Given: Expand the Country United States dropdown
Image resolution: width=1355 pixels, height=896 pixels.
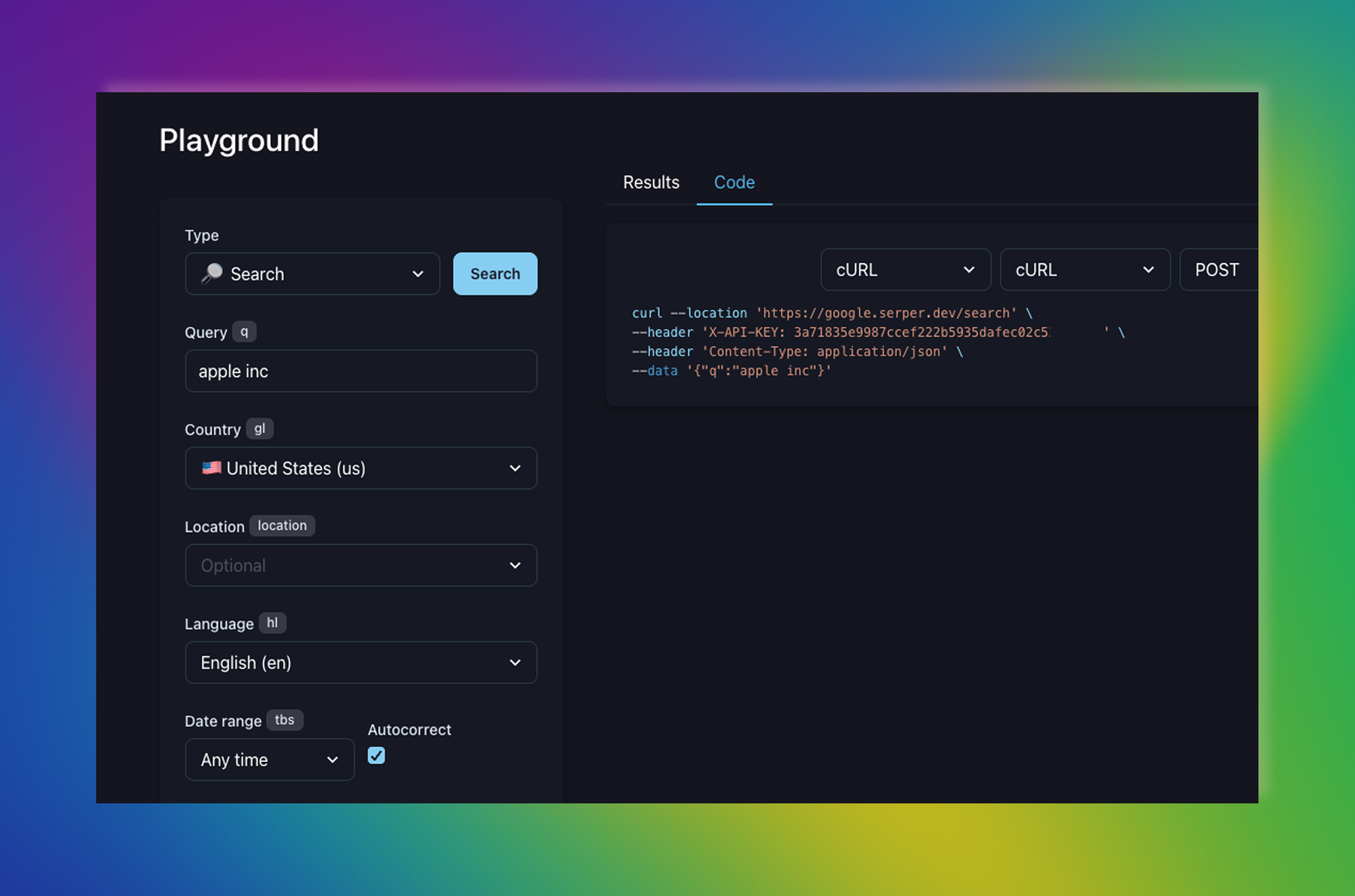Looking at the screenshot, I should coord(360,468).
